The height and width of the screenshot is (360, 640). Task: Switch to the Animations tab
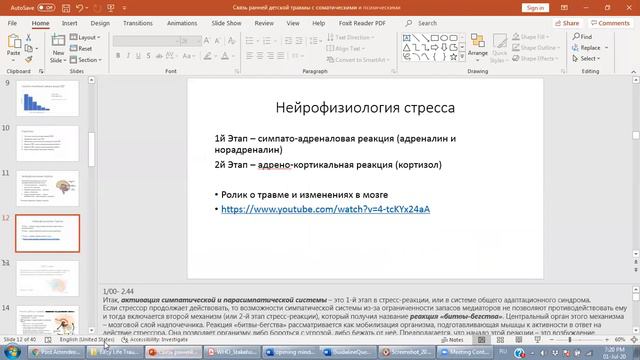(x=182, y=23)
